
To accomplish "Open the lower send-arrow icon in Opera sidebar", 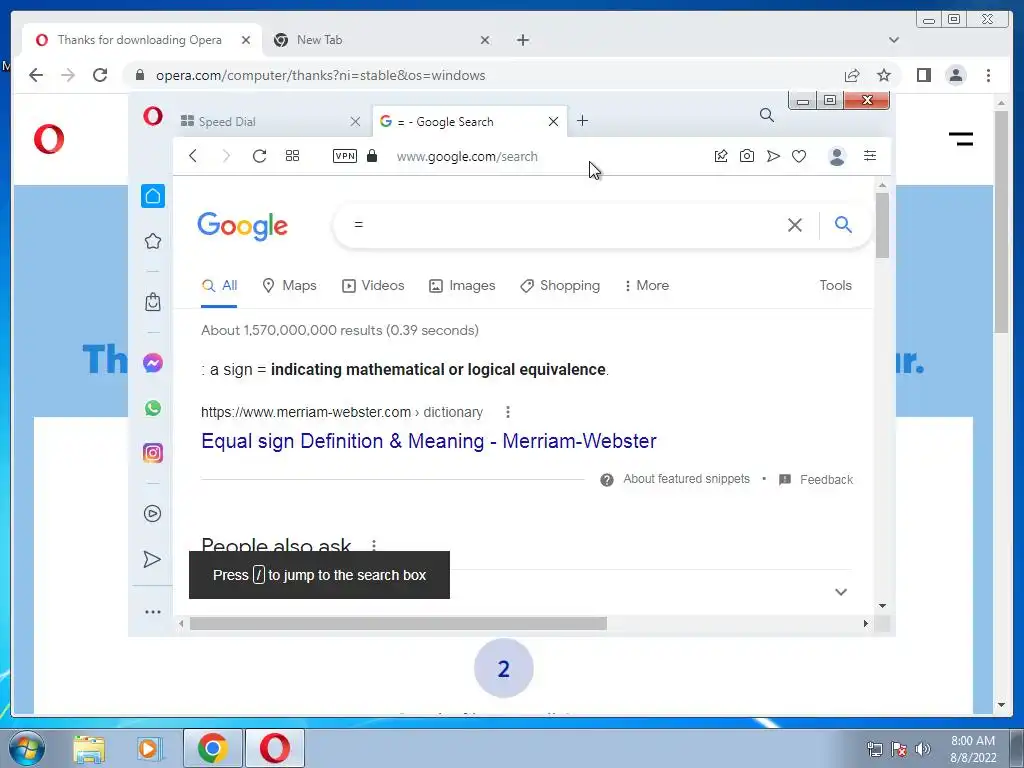I will click(152, 559).
